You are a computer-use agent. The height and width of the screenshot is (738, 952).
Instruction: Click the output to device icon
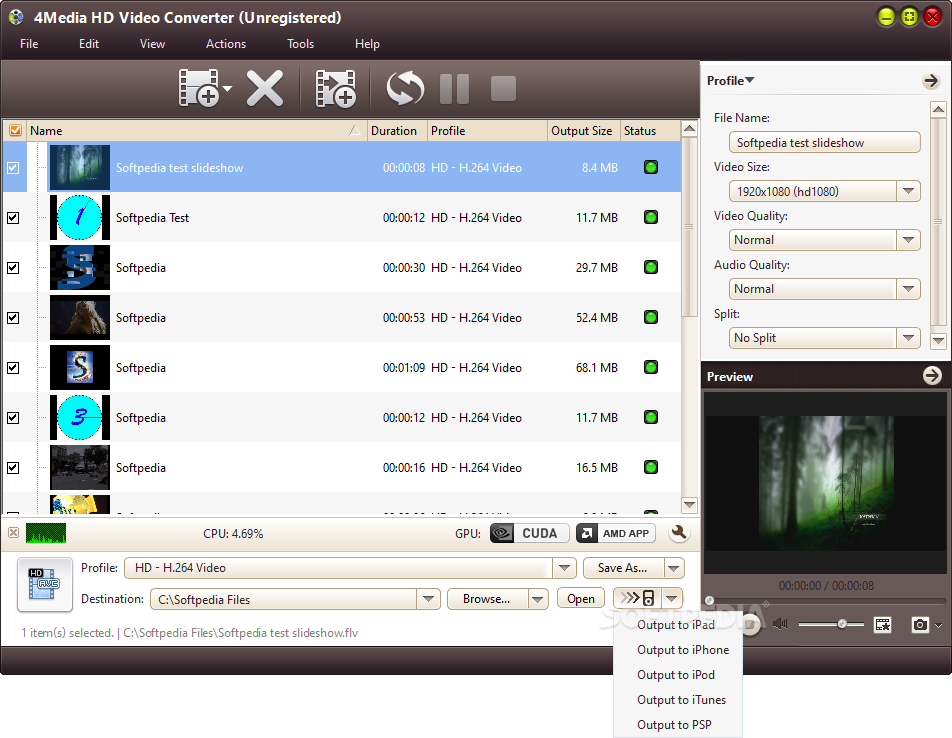pos(638,598)
